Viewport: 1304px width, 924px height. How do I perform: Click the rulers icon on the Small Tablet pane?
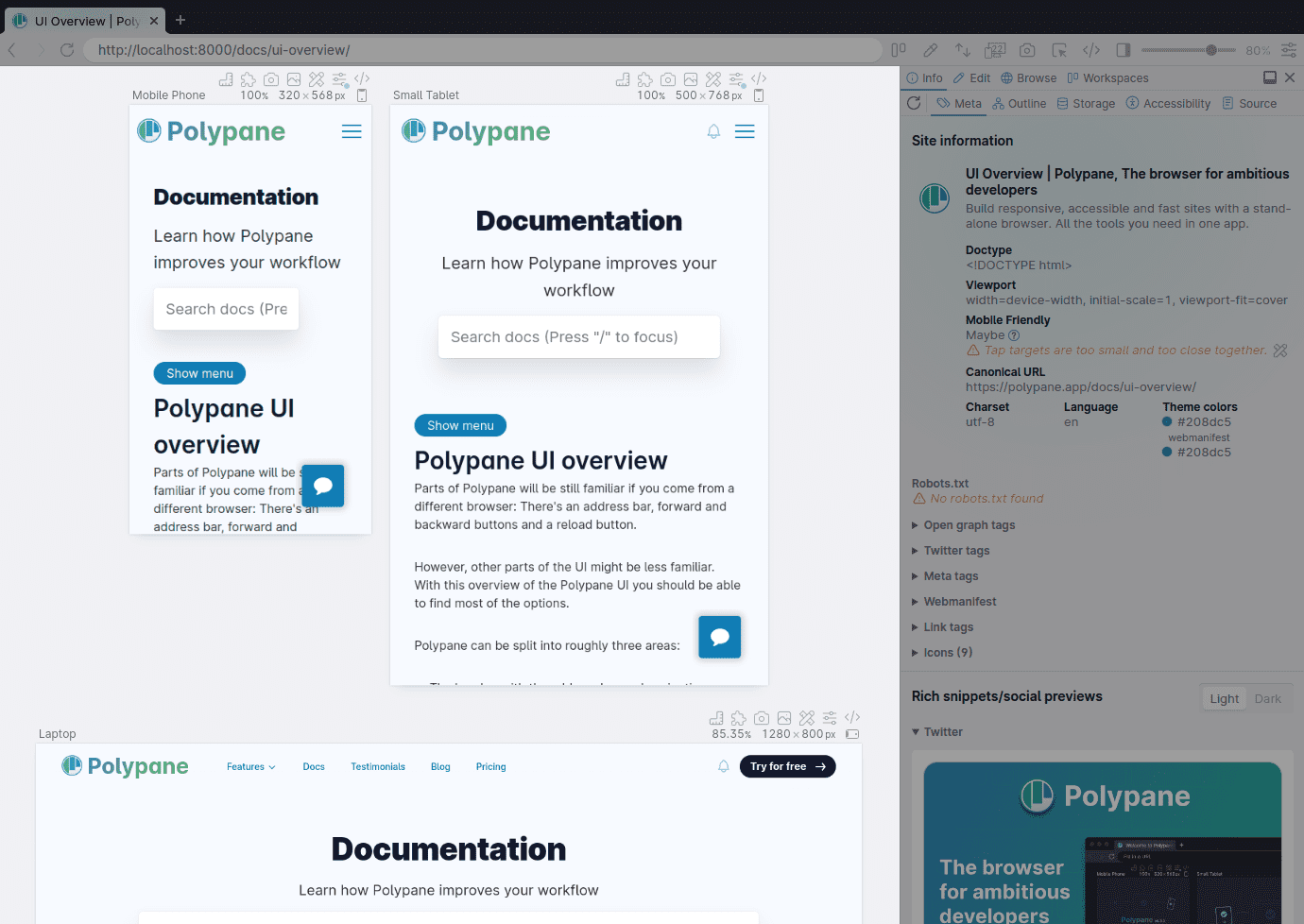pos(623,79)
